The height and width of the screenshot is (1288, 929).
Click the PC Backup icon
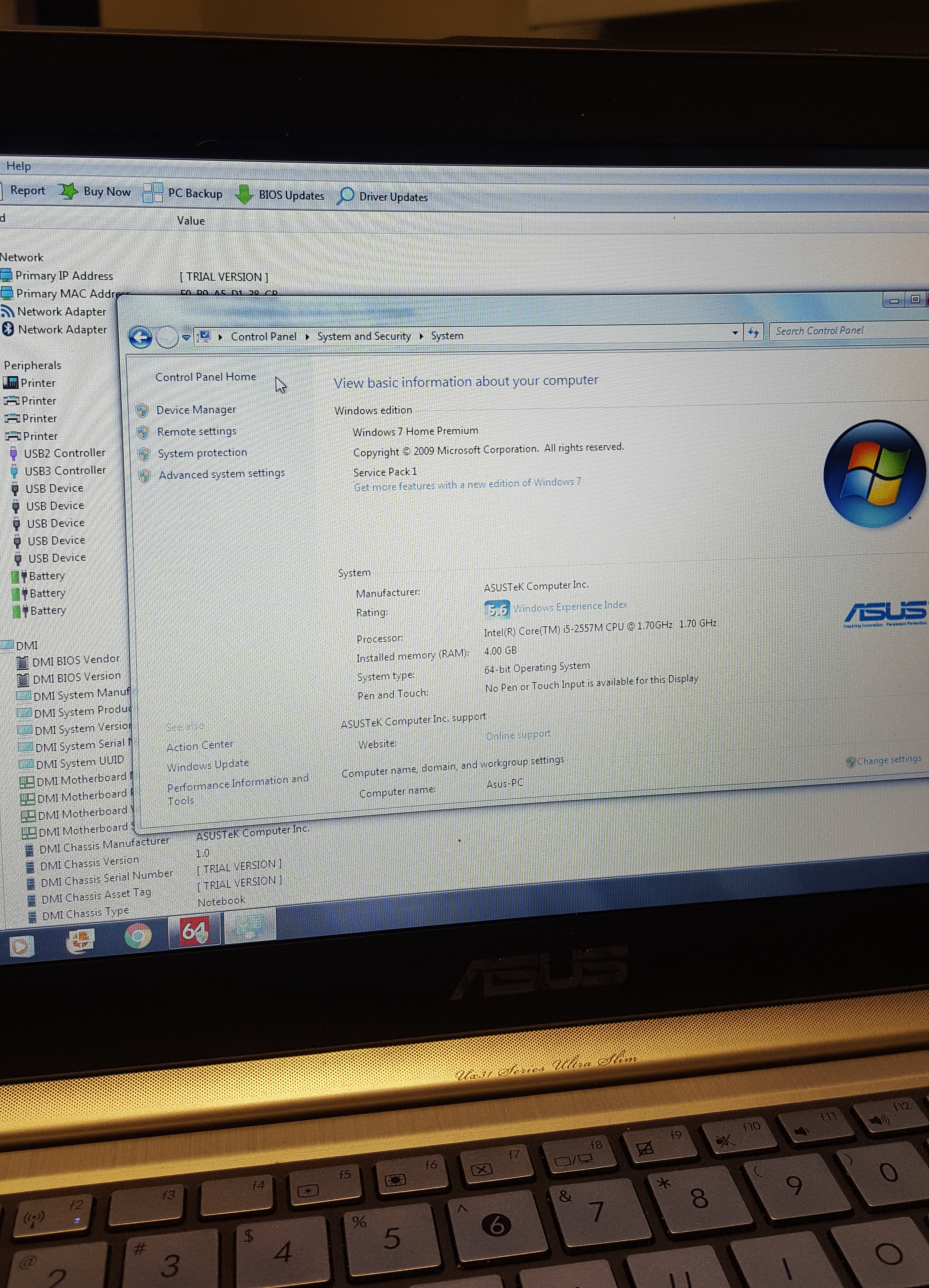[x=153, y=193]
